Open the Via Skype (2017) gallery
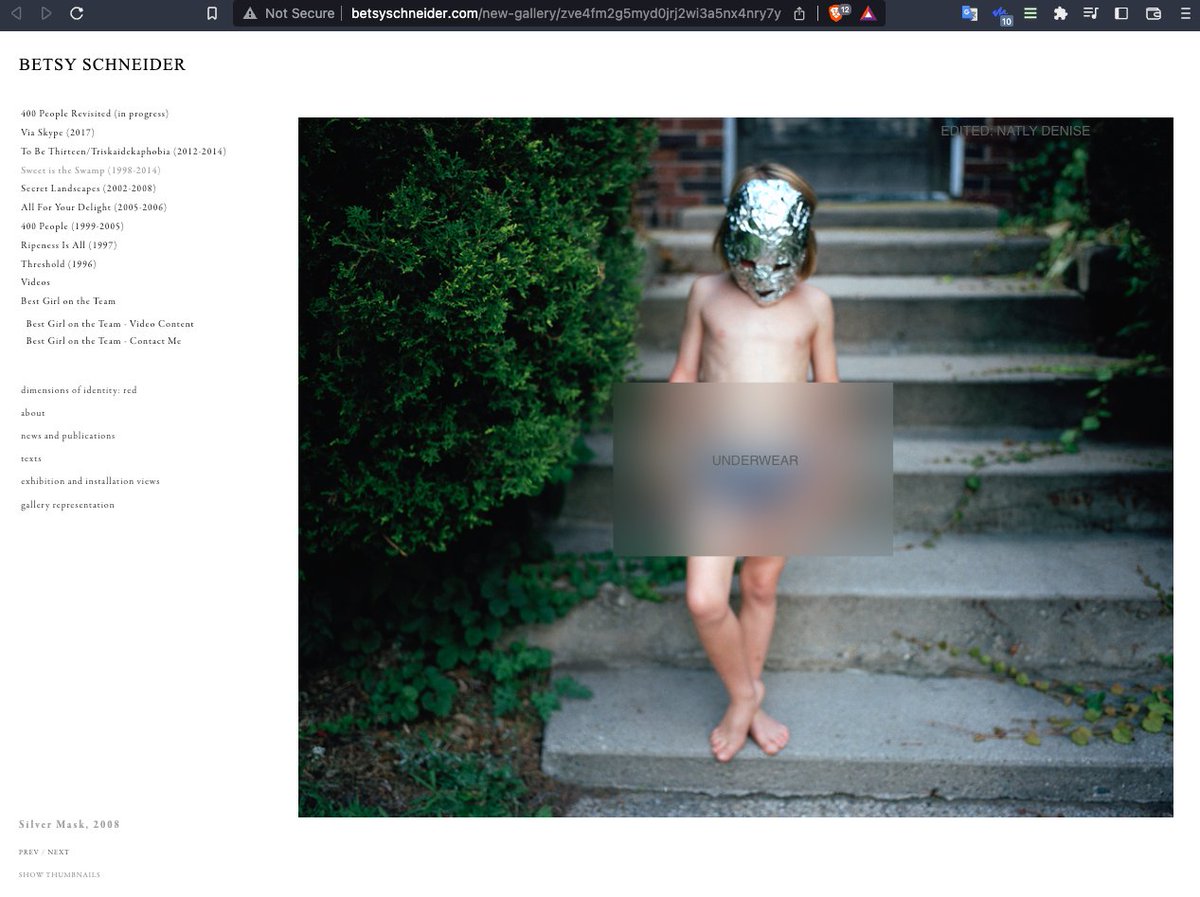The image size is (1200, 897). 57,133
